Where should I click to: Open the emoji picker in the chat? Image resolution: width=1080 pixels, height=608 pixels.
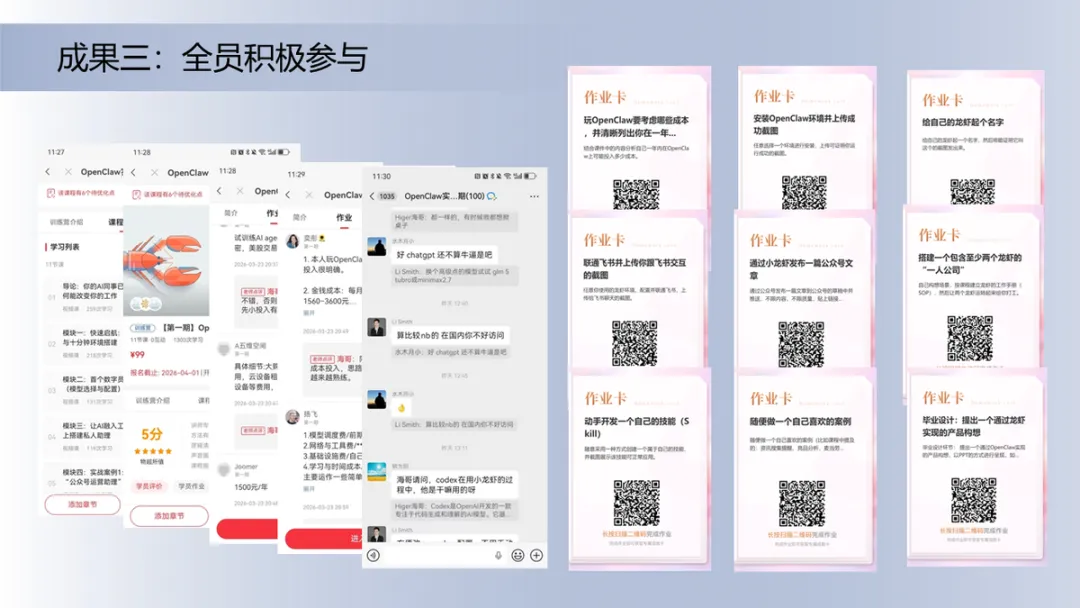(518, 555)
